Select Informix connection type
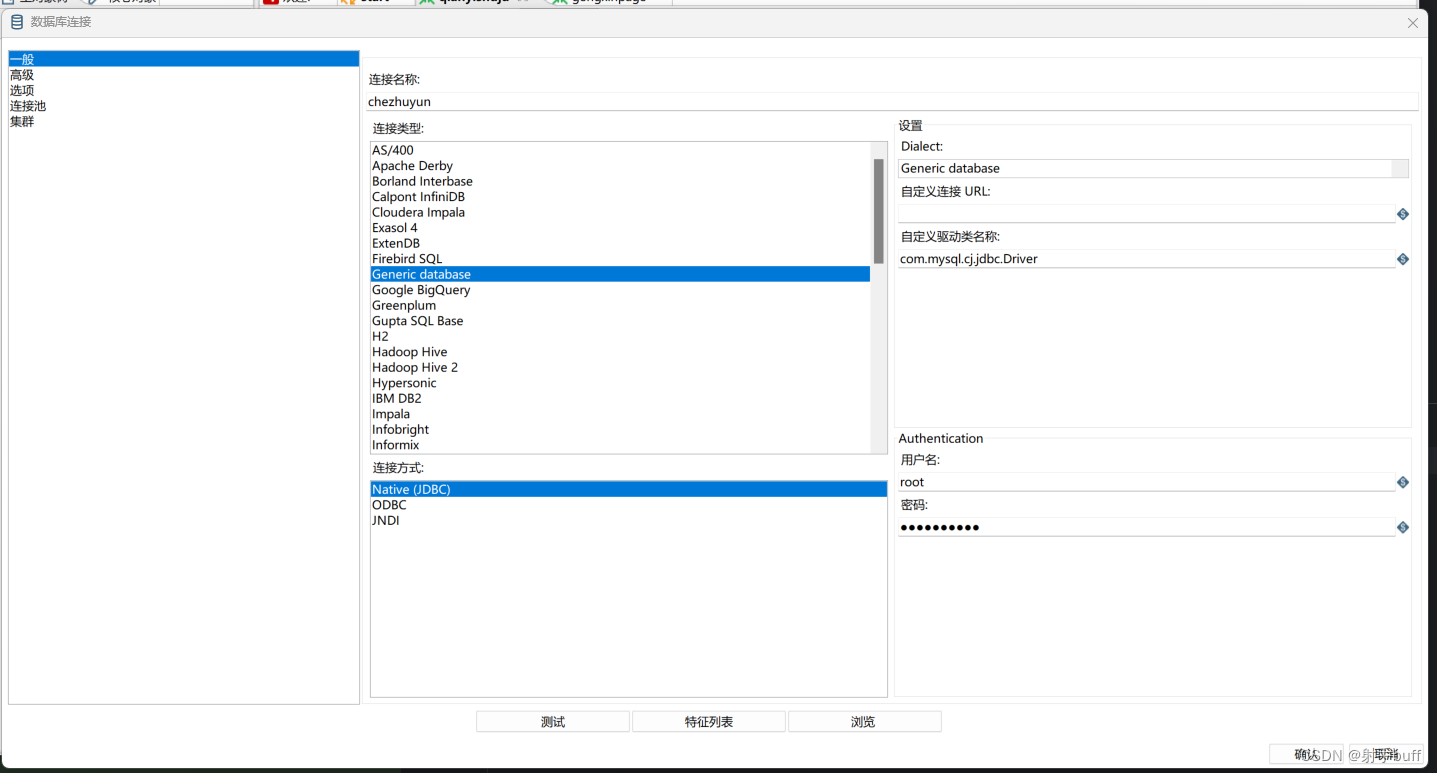Screen dimensions: 1437x773 620,445
